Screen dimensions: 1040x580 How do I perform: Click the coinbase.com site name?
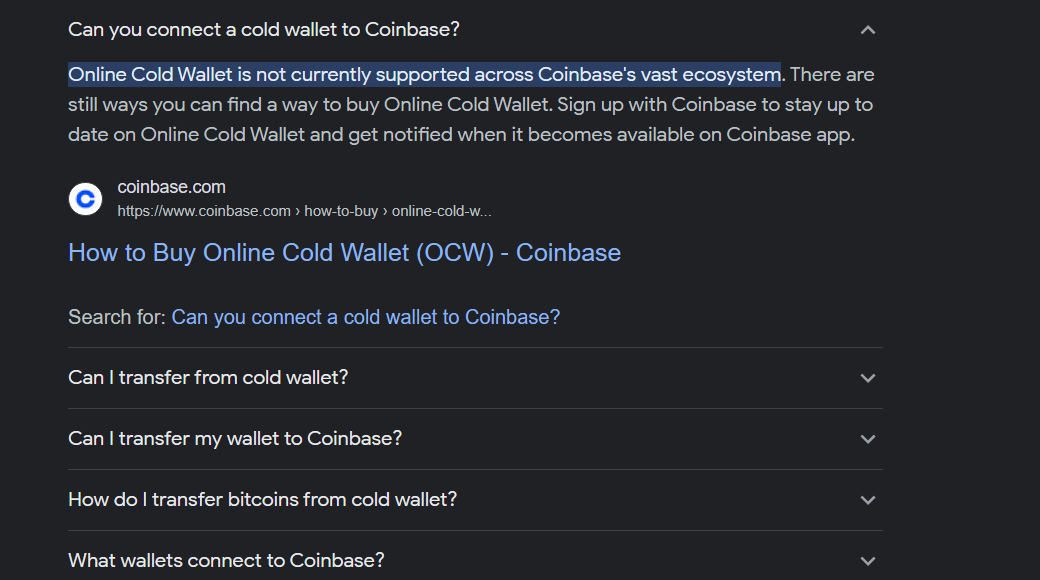coord(171,187)
